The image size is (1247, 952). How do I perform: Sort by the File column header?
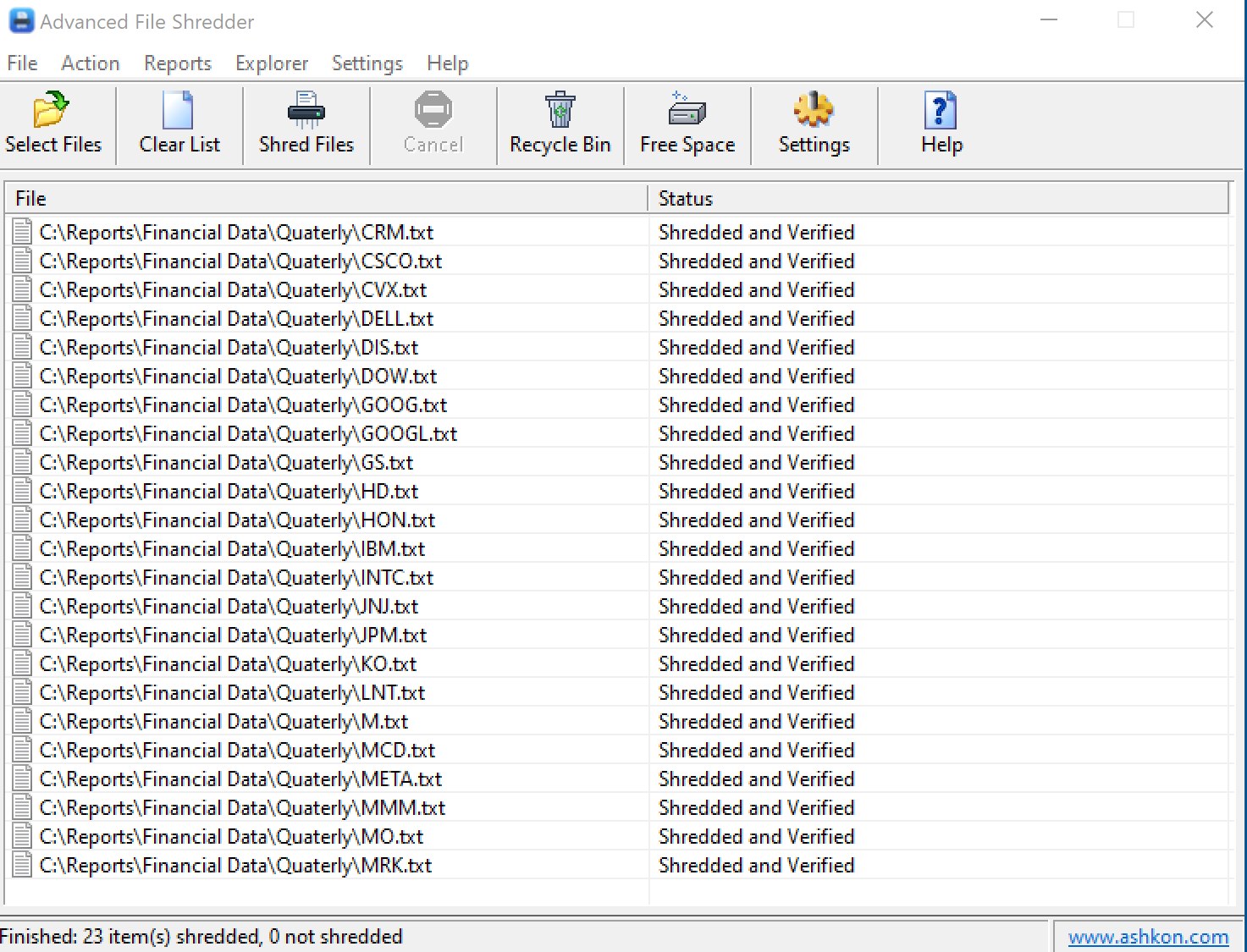(327, 198)
